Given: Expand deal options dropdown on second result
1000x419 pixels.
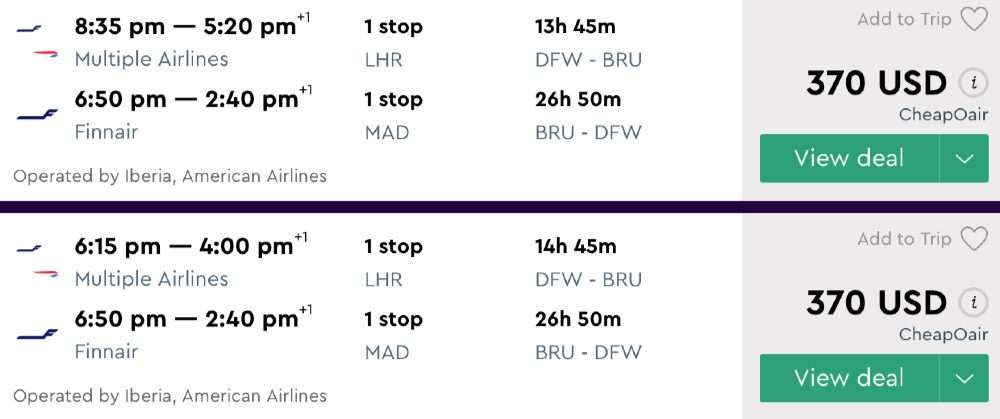Looking at the screenshot, I should pos(964,378).
